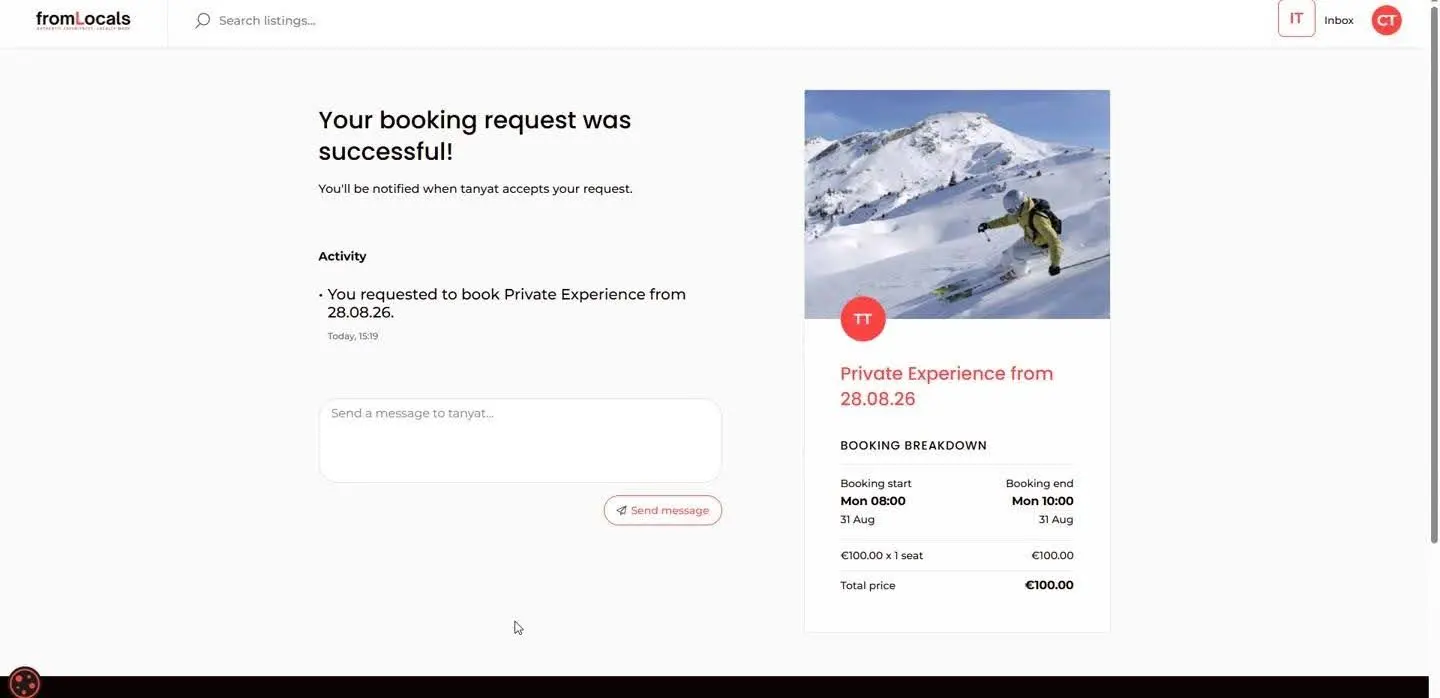The image size is (1440, 698).
Task: Click the bold €100.00 total amount
Action: [1049, 585]
